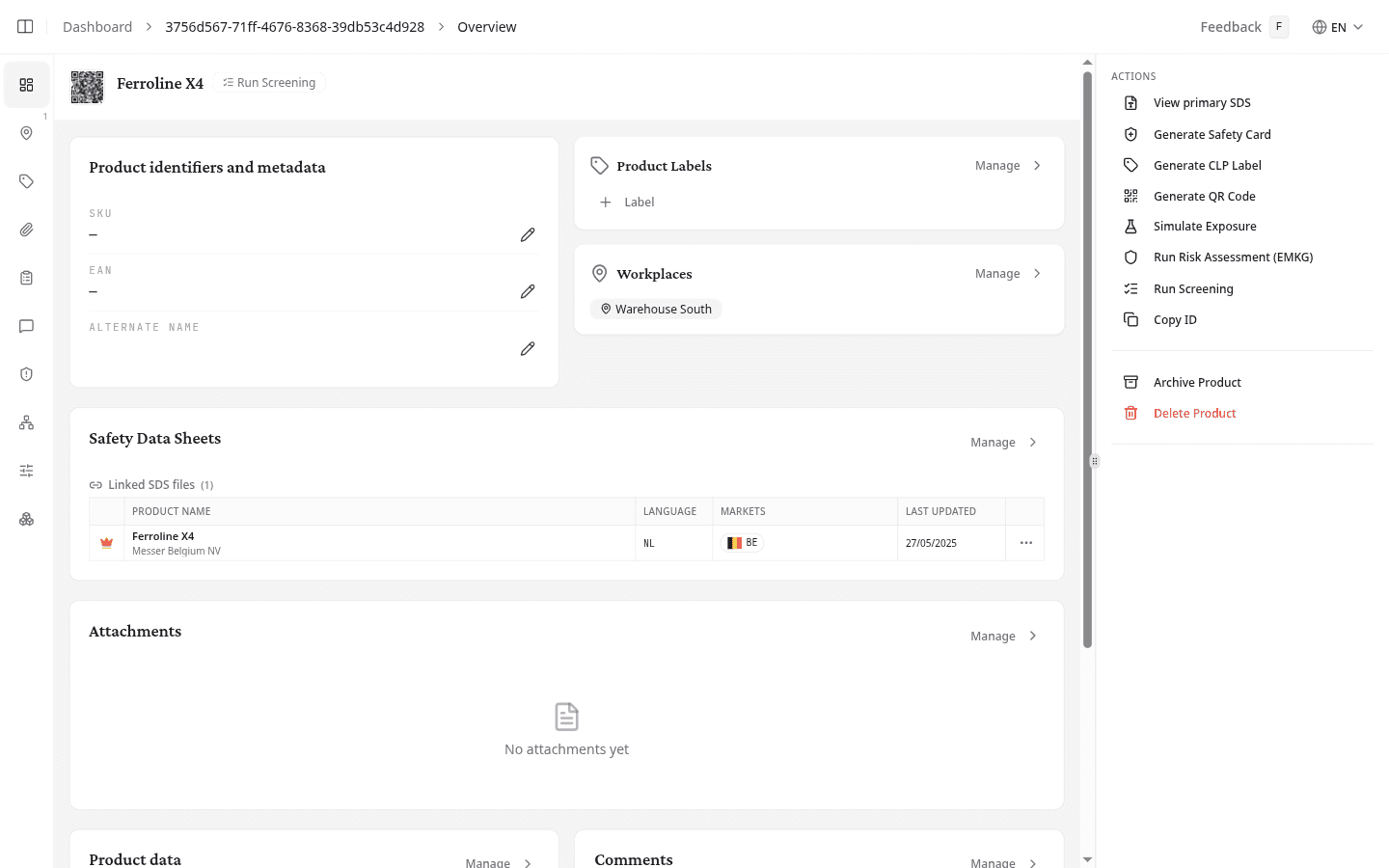The width and height of the screenshot is (1389, 868).
Task: Open the paperclip attachments sidebar icon
Action: pyautogui.click(x=26, y=230)
